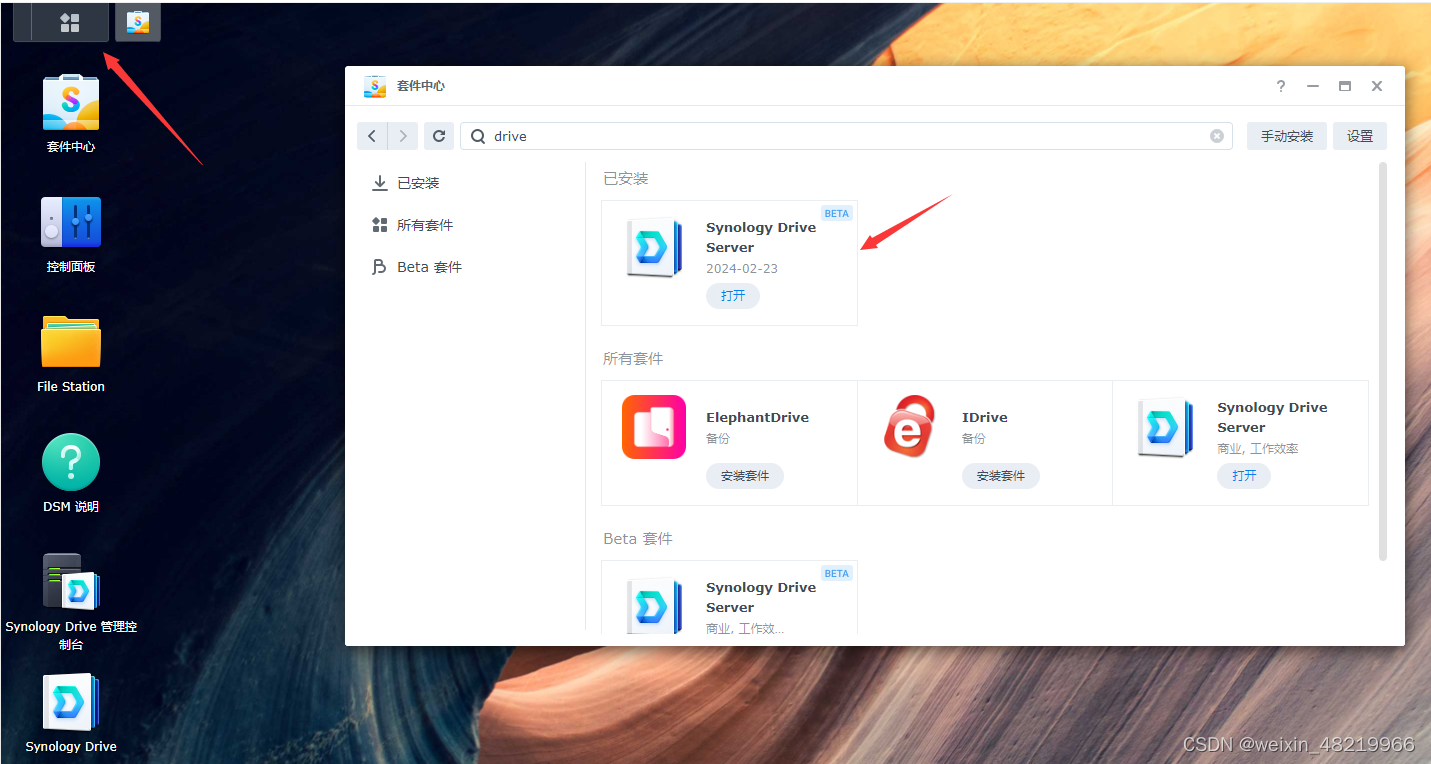The image size is (1431, 764).
Task: Go forward with the right arrow button
Action: [402, 136]
